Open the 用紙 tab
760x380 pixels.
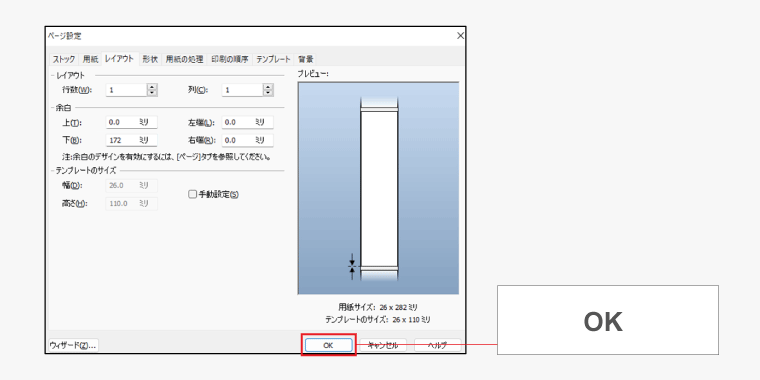[x=90, y=59]
